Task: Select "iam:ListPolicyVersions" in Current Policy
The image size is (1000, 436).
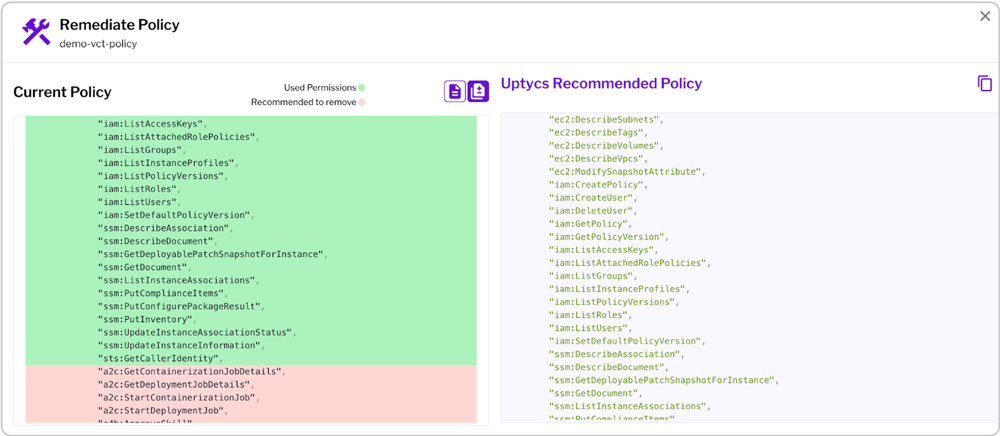Action: point(163,175)
